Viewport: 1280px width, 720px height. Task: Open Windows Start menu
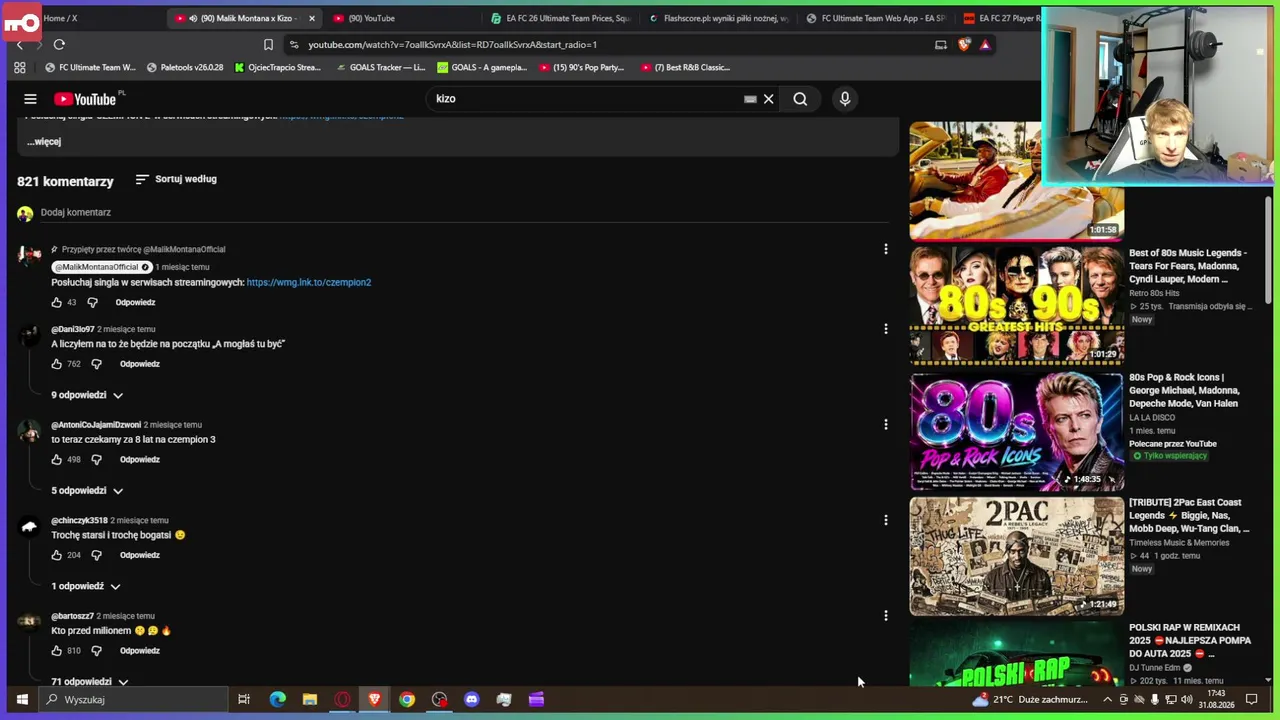[x=21, y=699]
